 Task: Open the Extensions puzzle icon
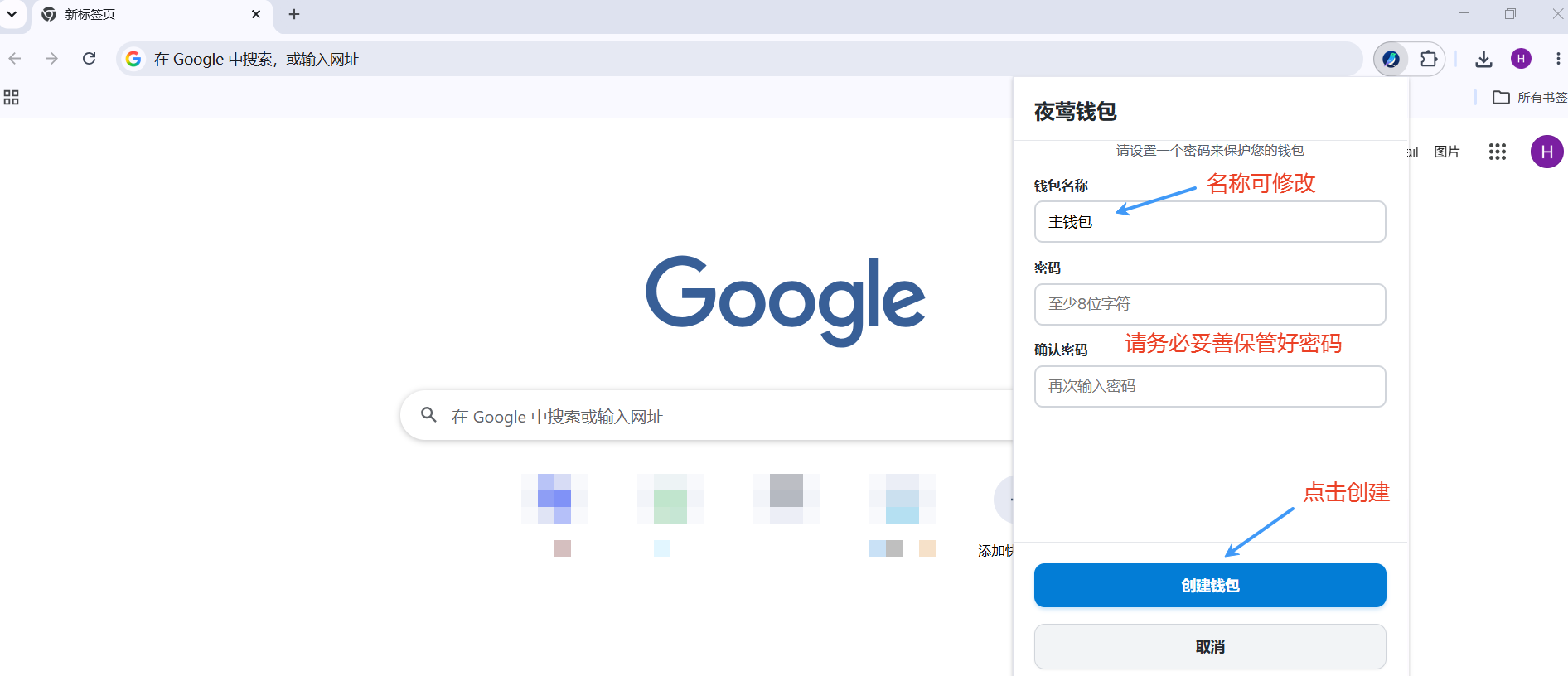click(x=1429, y=59)
